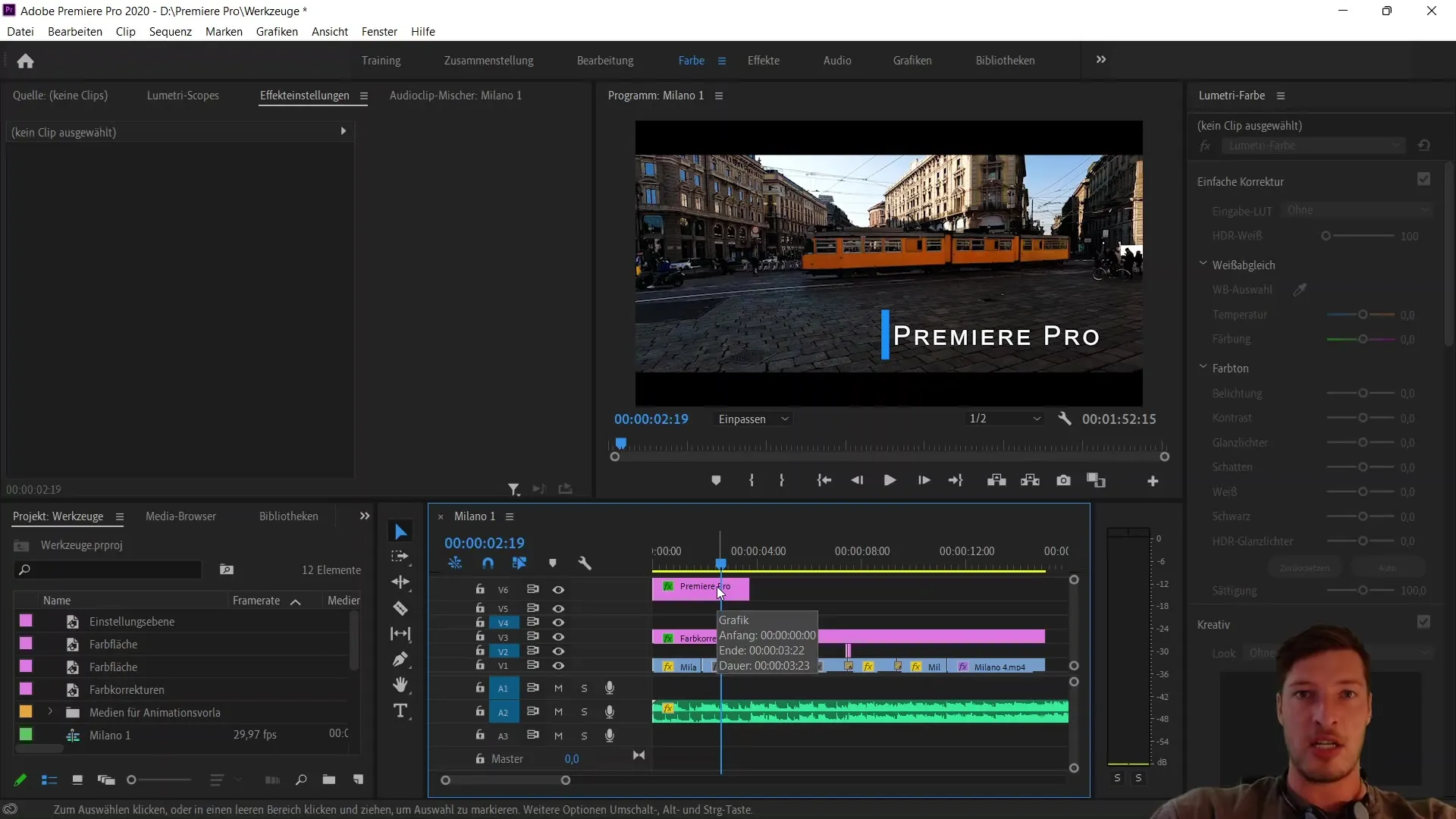Viewport: 1456px width, 819px height.
Task: Adjust the Kontrast slider
Action: (x=1361, y=418)
